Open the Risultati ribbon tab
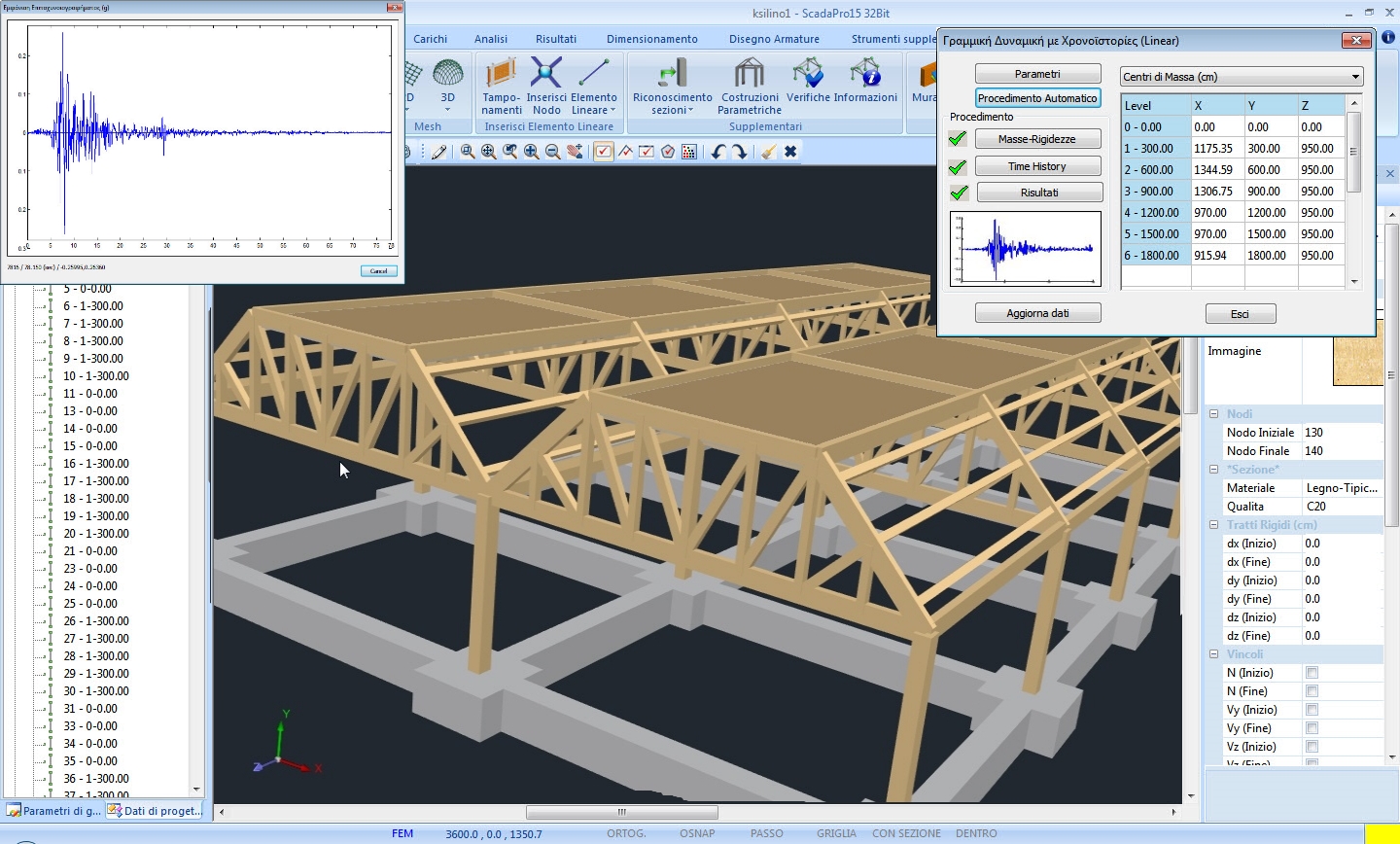 555,39
